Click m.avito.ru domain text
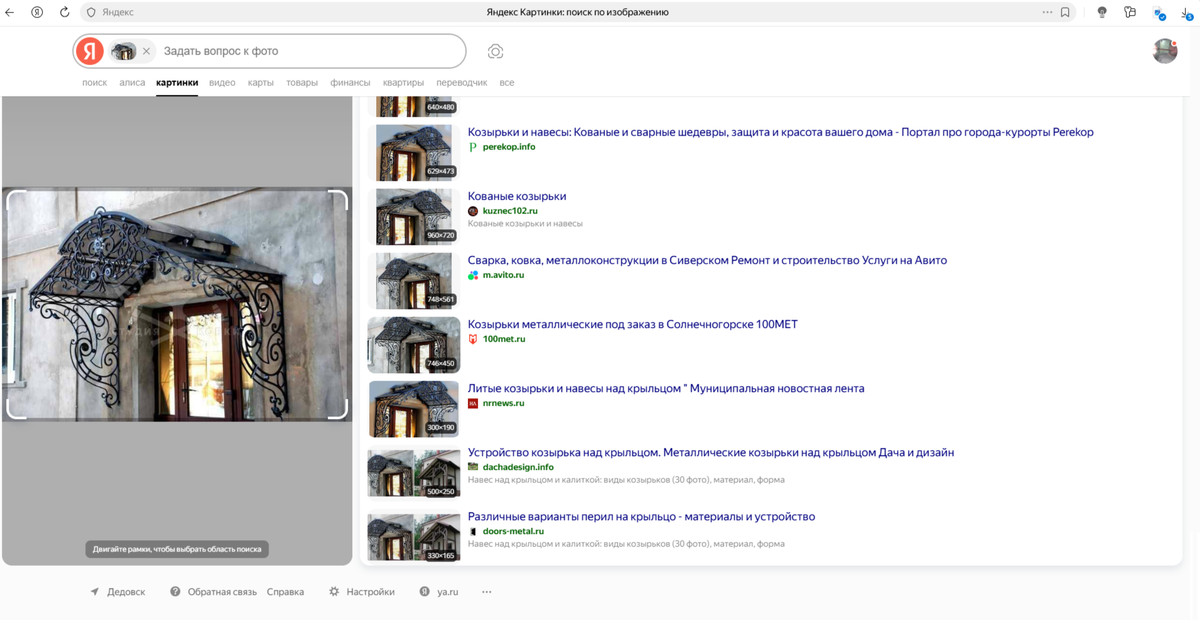1200x620 pixels. click(x=503, y=275)
